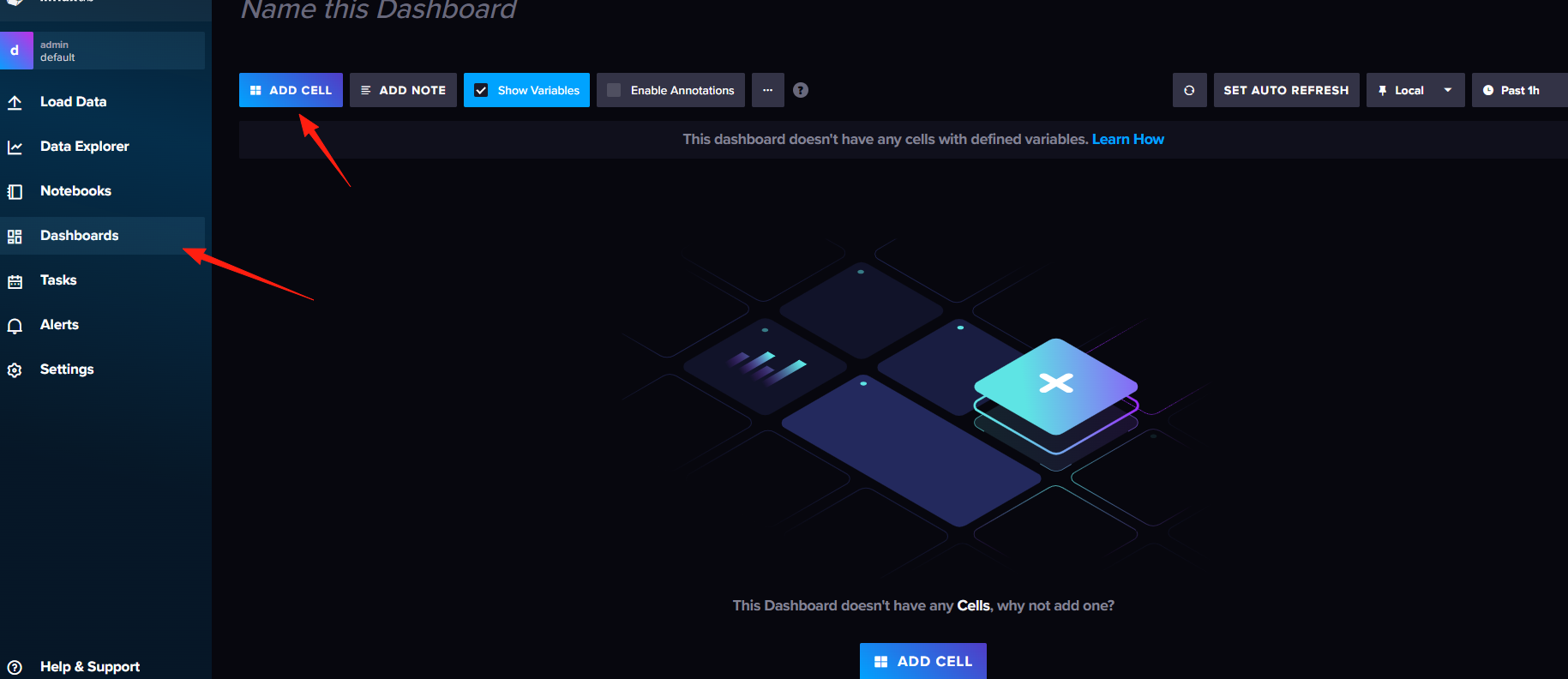This screenshot has height=679, width=1568.
Task: Click the Load Data upload icon
Action: tap(15, 102)
